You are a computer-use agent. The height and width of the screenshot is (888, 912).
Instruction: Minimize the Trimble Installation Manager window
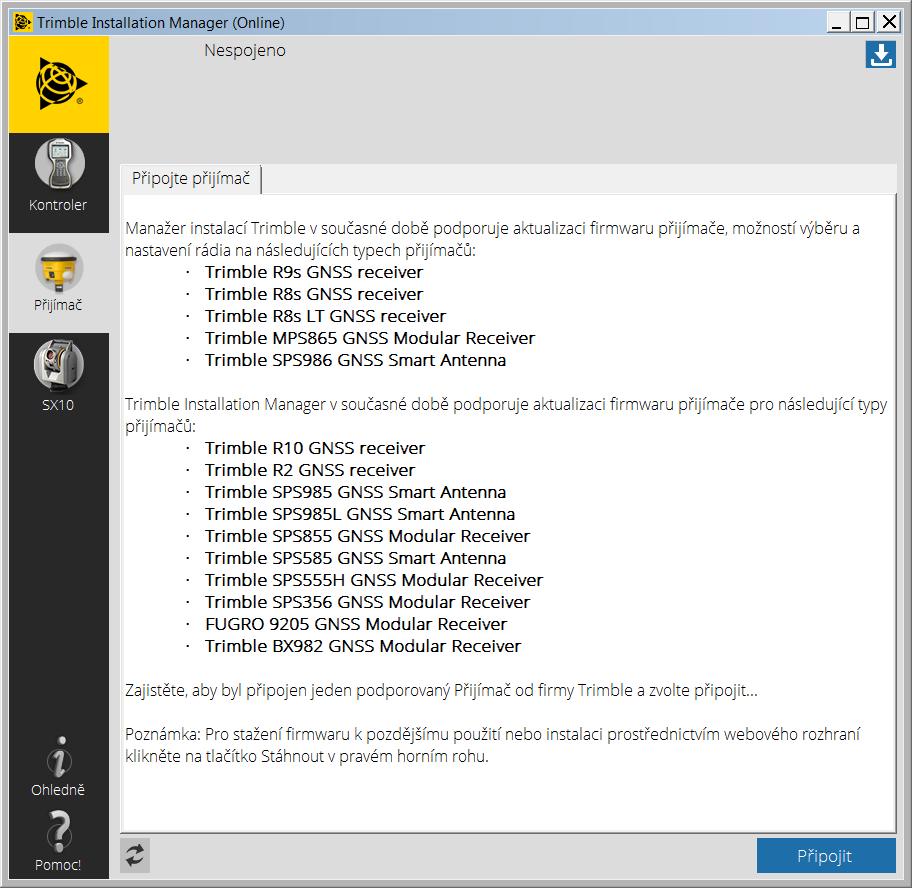click(x=837, y=22)
